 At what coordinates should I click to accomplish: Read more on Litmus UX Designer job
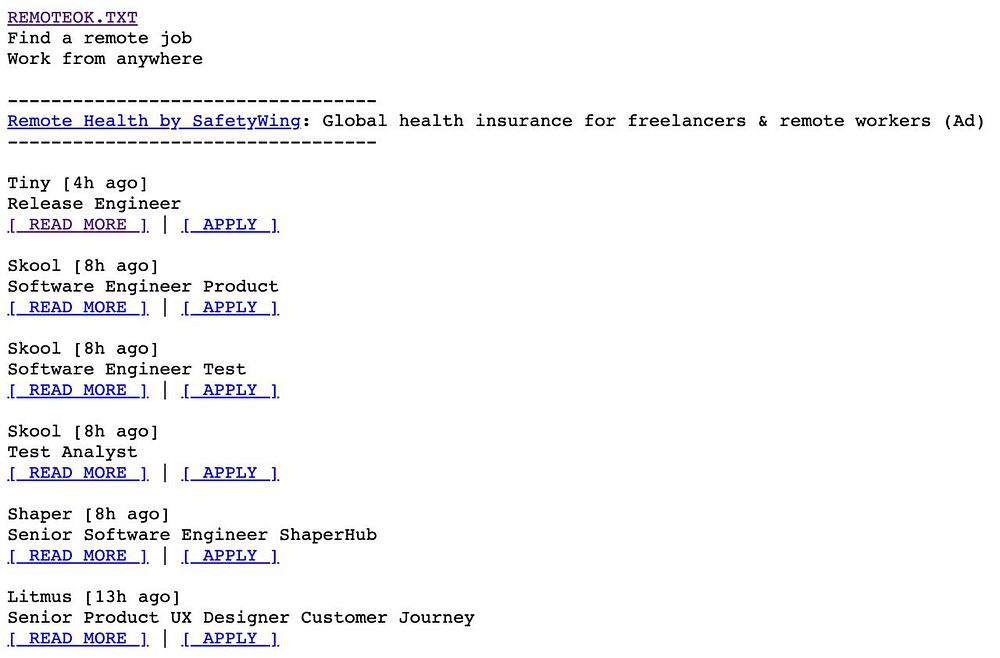point(78,639)
